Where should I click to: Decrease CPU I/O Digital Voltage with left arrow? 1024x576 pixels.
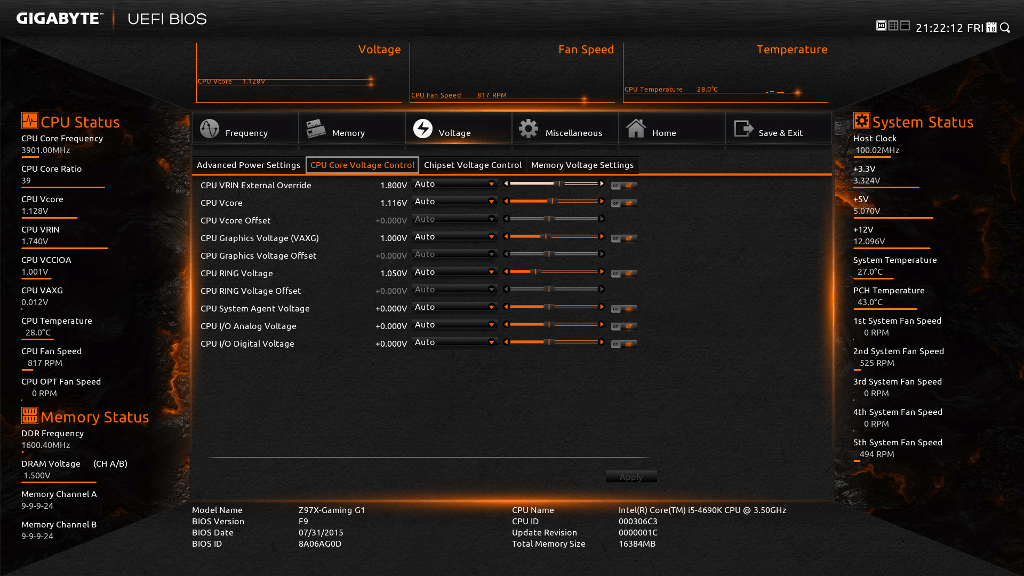click(x=506, y=343)
